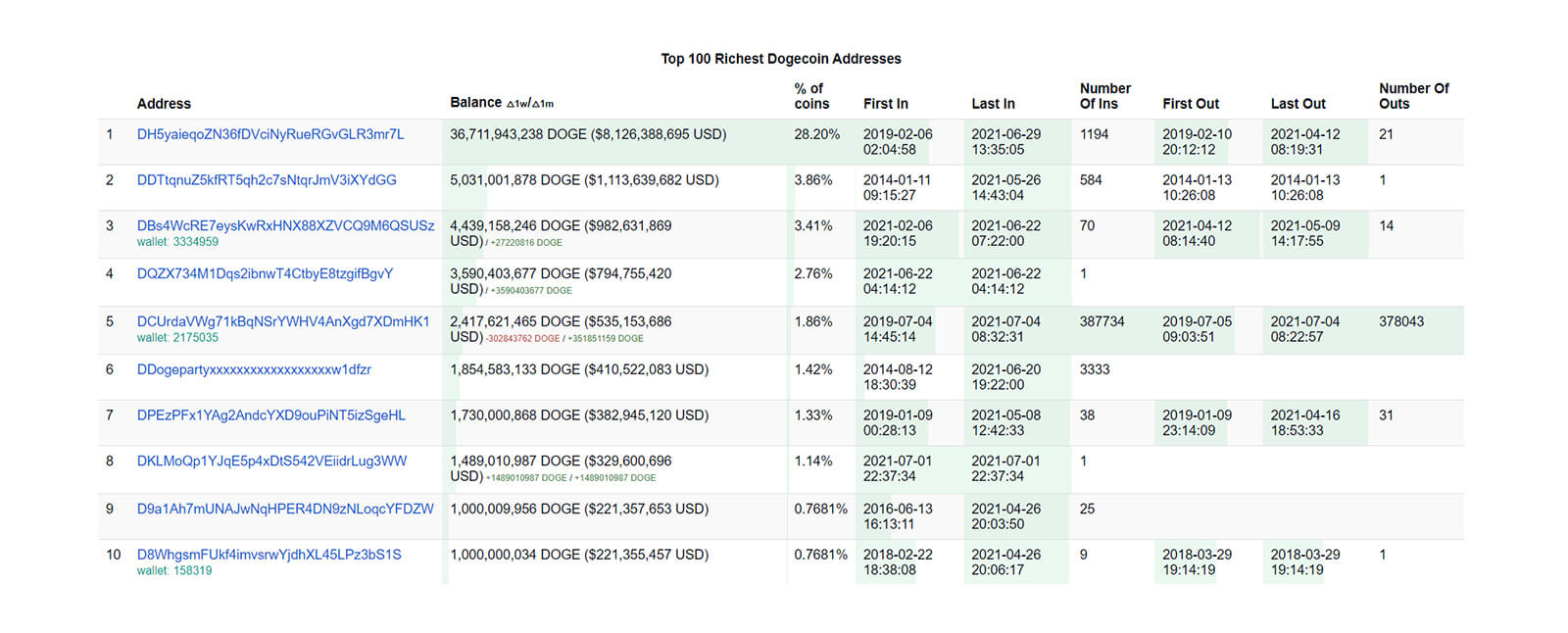Sort by Balance column header
1568x633 pixels.
476,103
